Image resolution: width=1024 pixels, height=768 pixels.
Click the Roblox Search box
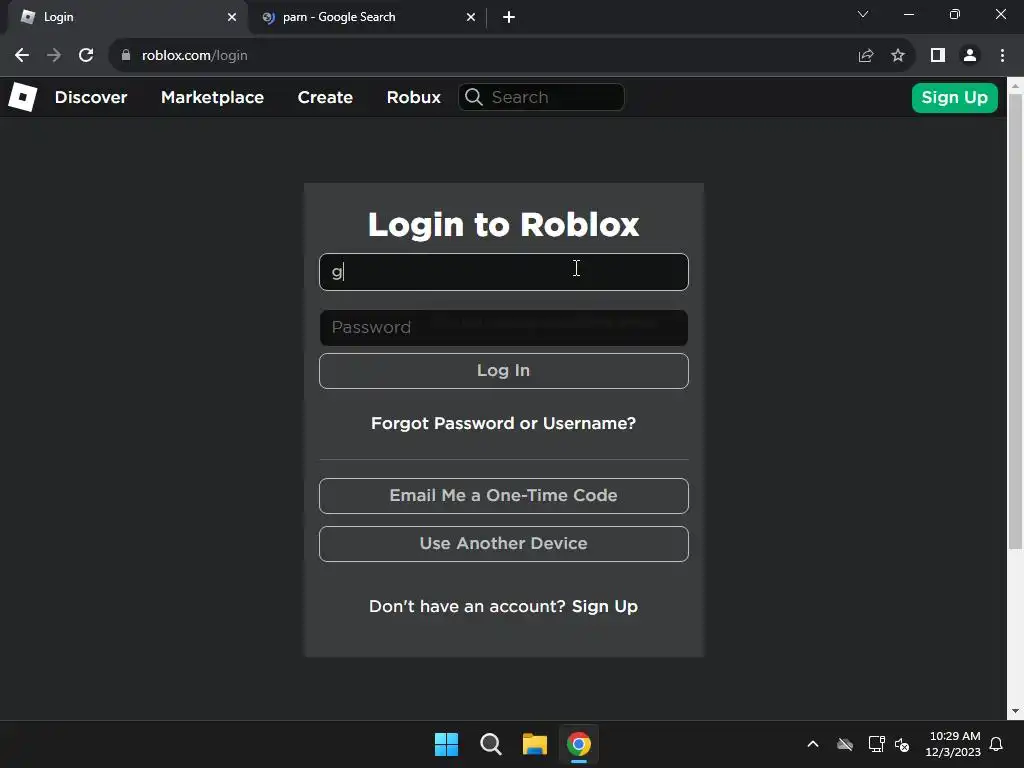tap(541, 97)
